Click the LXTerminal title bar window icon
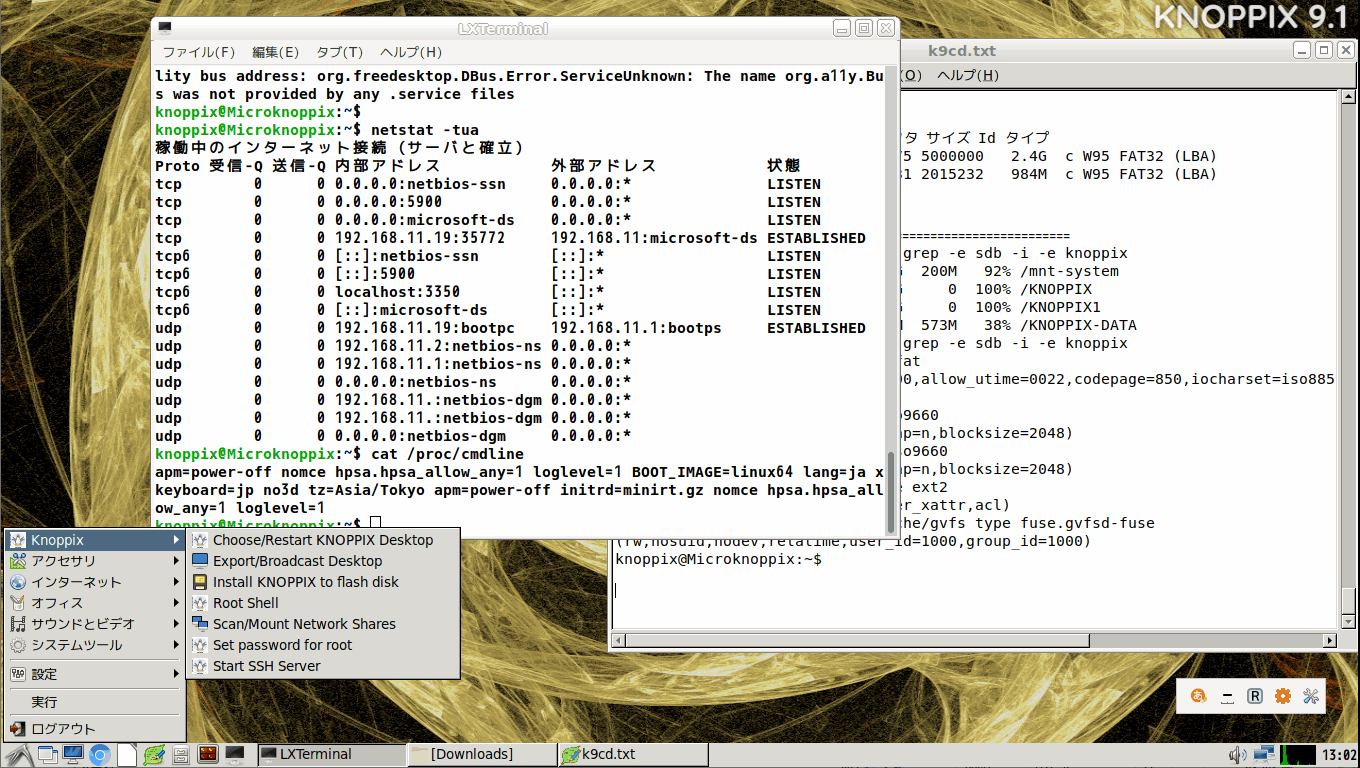Screen dimensions: 1360x768 pos(165,28)
